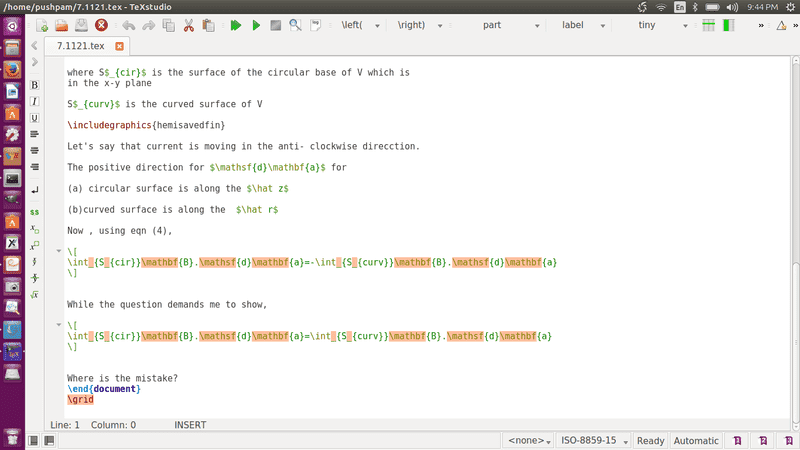Click the Bold formatting icon in sidebar
Image resolution: width=800 pixels, height=450 pixels.
coord(35,85)
